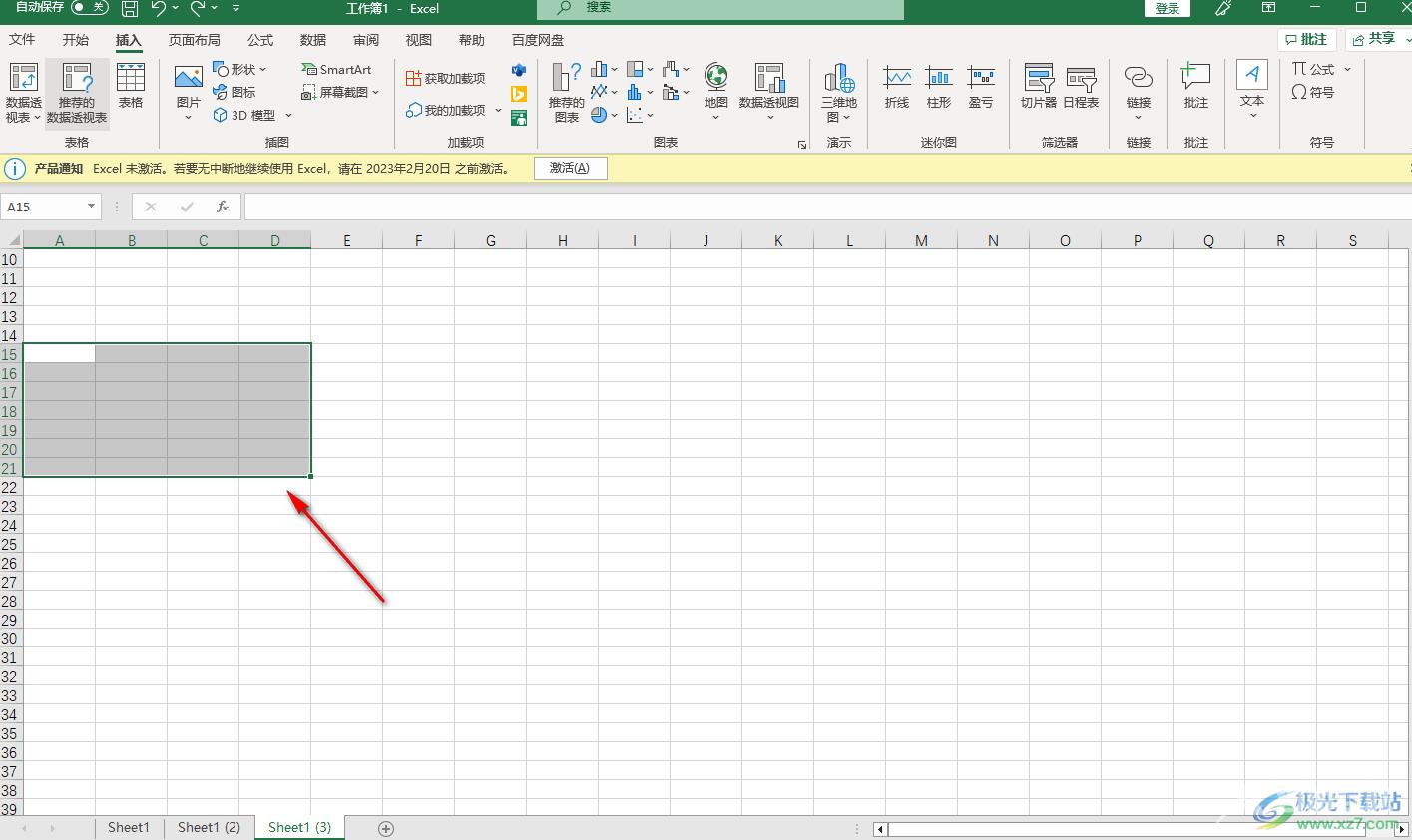This screenshot has height=840, width=1412.
Task: Click the Activate (激活) button
Action: (x=570, y=168)
